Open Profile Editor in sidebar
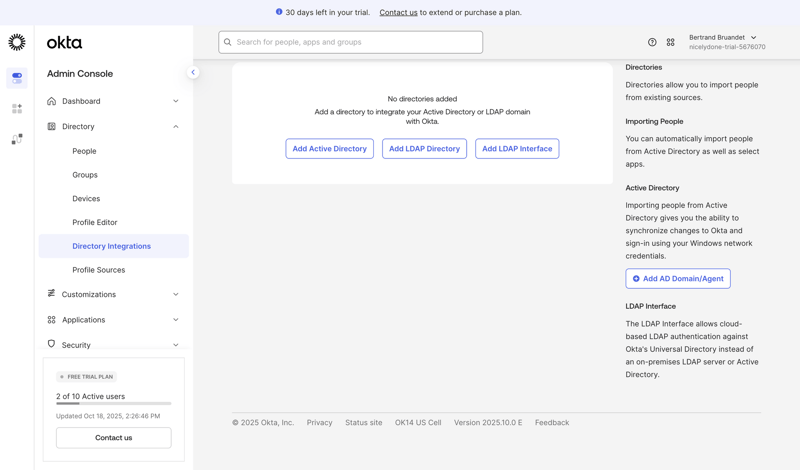This screenshot has width=800, height=470. point(95,222)
